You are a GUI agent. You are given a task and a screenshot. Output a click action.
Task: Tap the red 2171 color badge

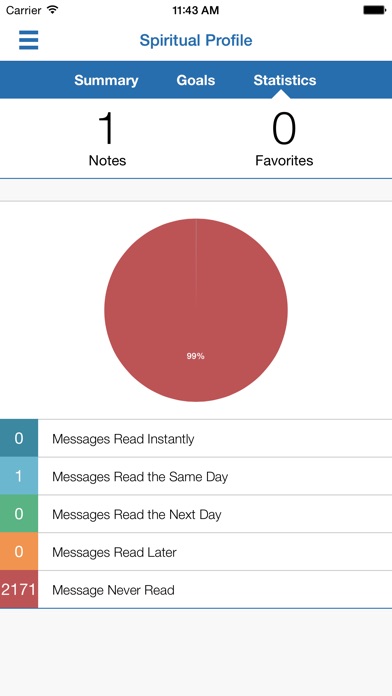pyautogui.click(x=19, y=589)
